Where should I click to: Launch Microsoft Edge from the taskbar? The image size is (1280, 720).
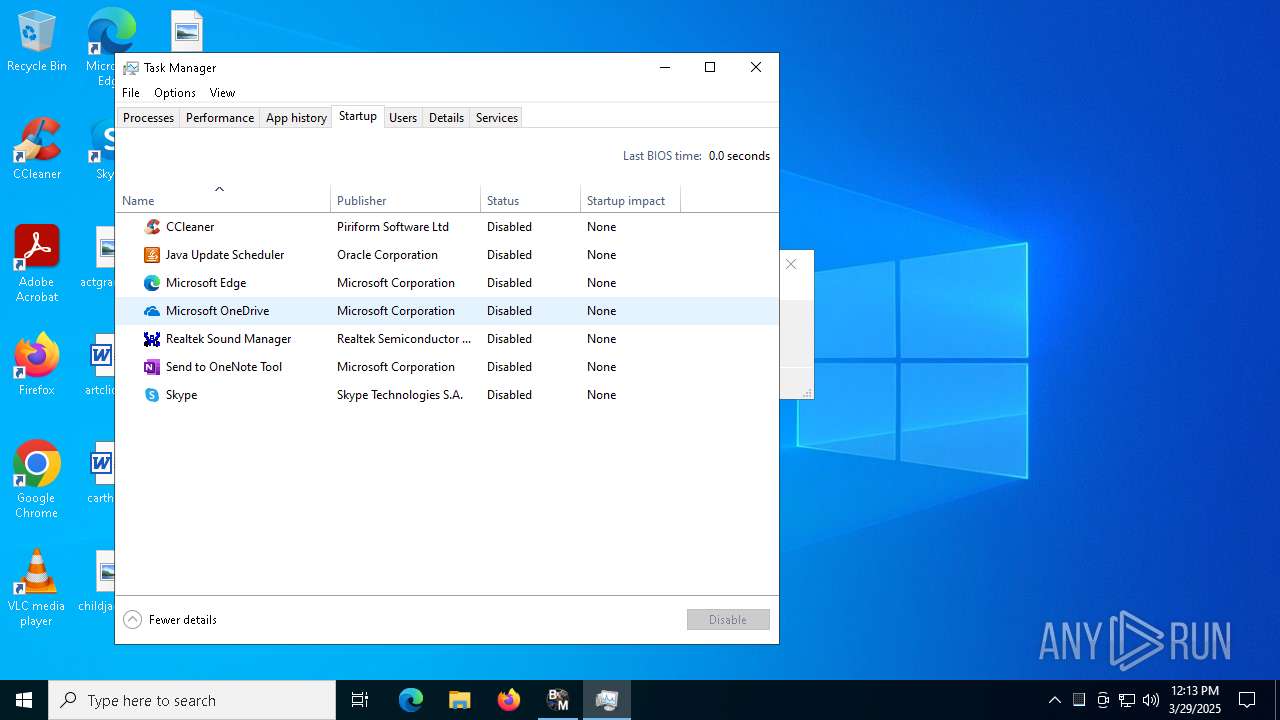pos(411,700)
